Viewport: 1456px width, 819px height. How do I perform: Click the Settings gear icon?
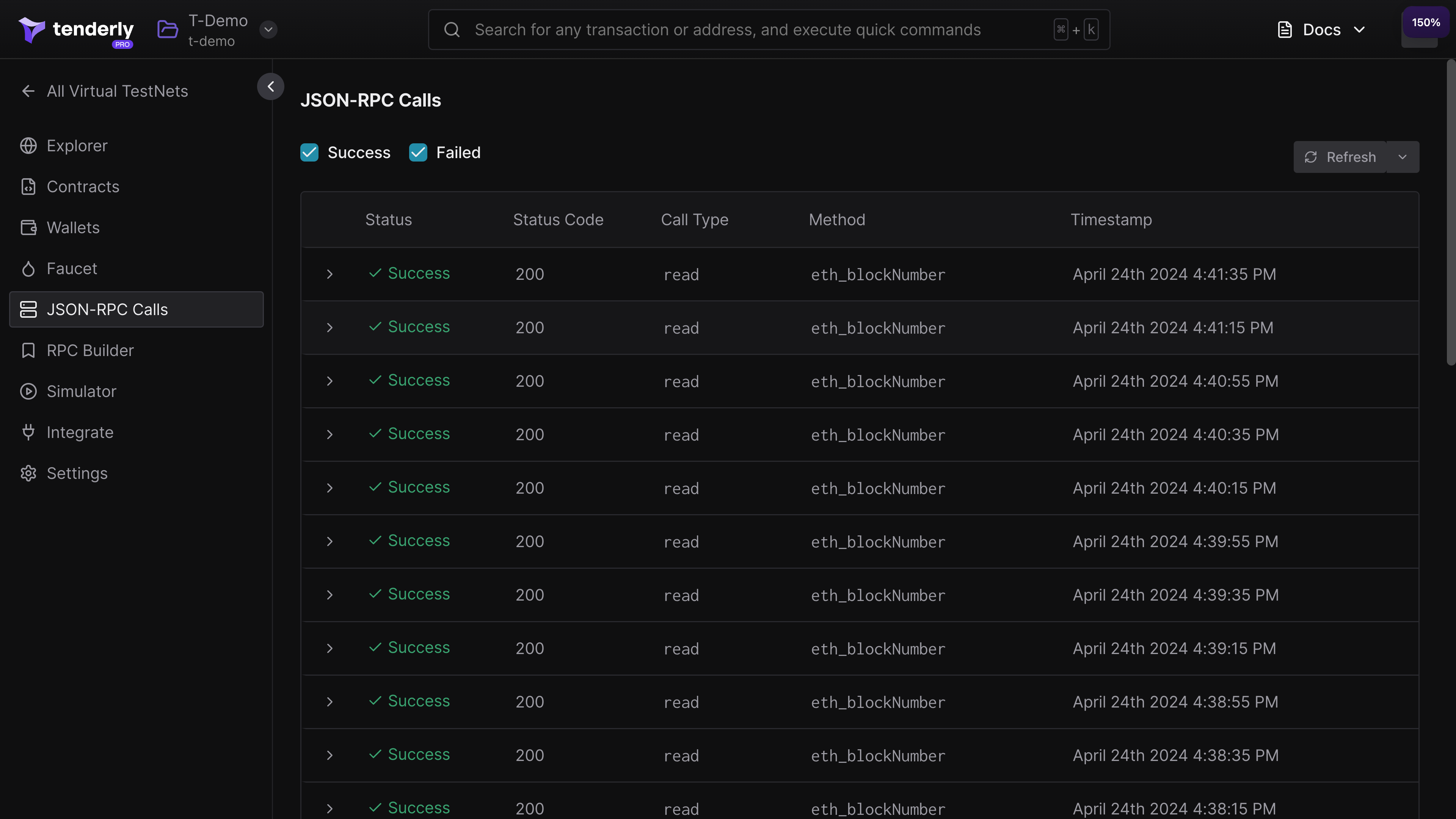[x=28, y=474]
